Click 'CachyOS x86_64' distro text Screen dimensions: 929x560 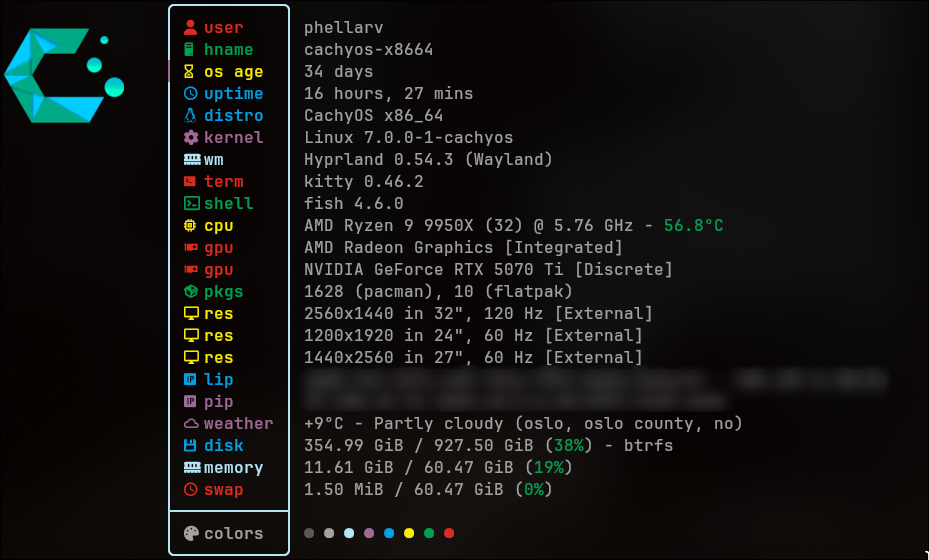coord(374,116)
